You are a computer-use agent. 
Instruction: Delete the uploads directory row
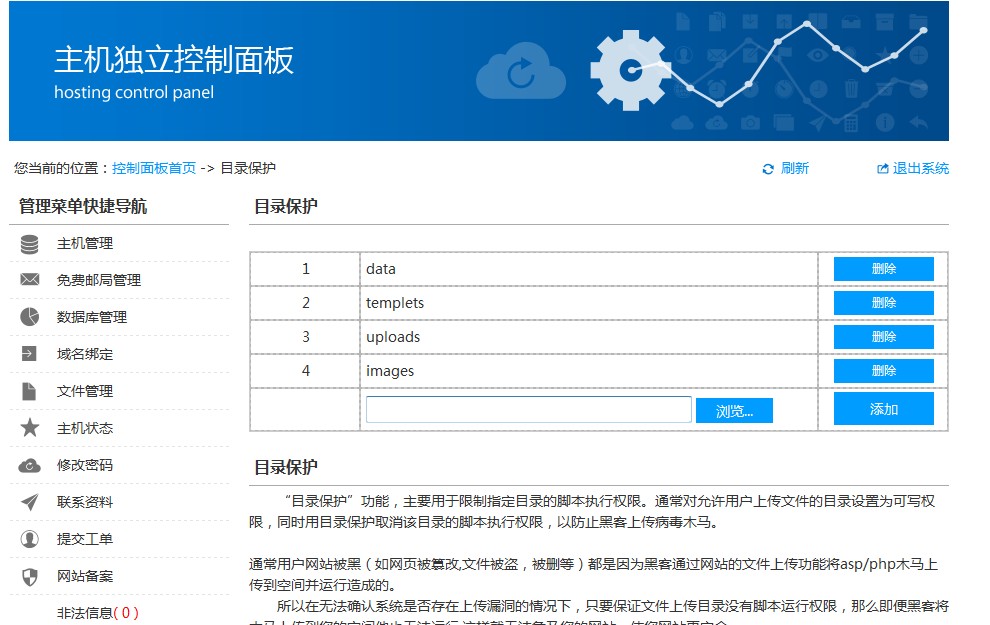click(x=883, y=337)
